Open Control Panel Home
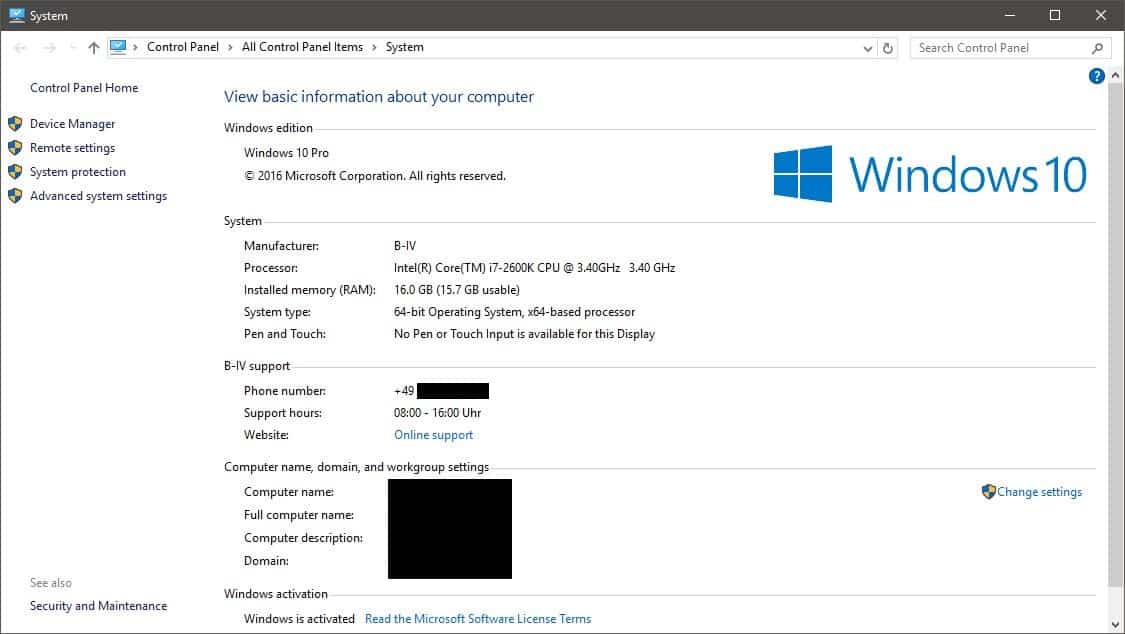The image size is (1125, 634). pyautogui.click(x=84, y=87)
